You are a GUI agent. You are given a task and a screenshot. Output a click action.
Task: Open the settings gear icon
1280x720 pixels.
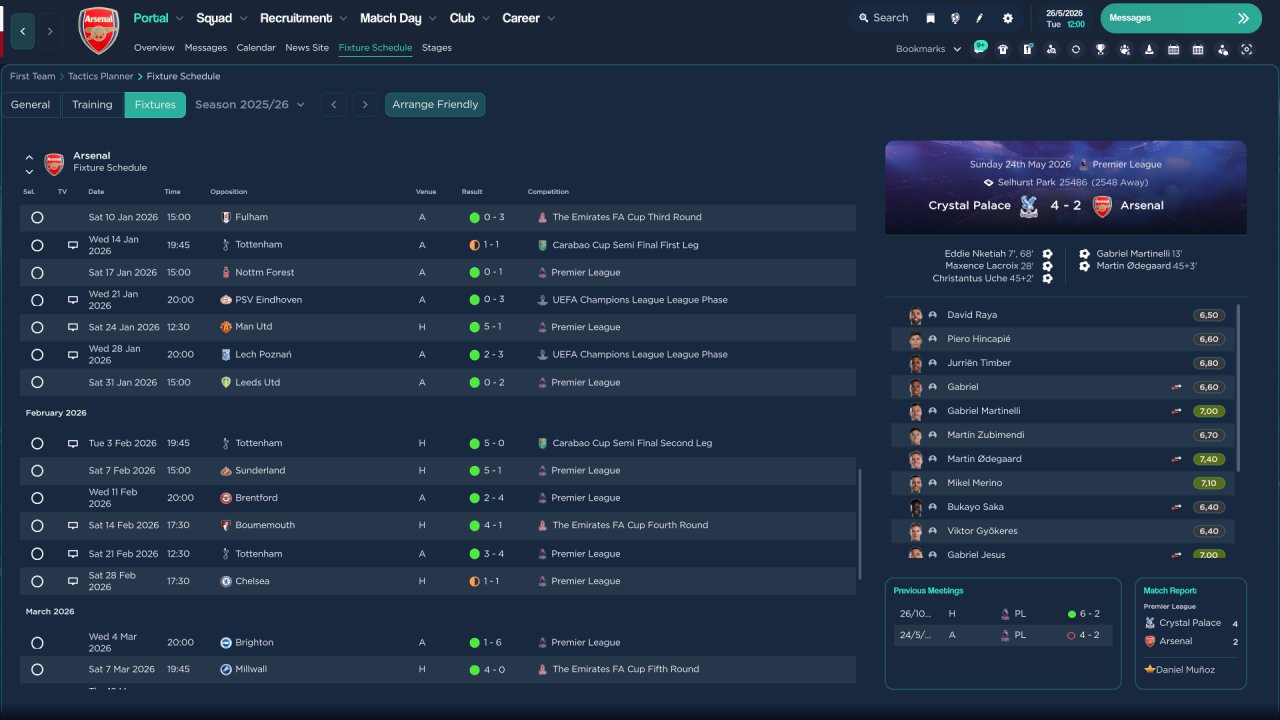[1007, 18]
